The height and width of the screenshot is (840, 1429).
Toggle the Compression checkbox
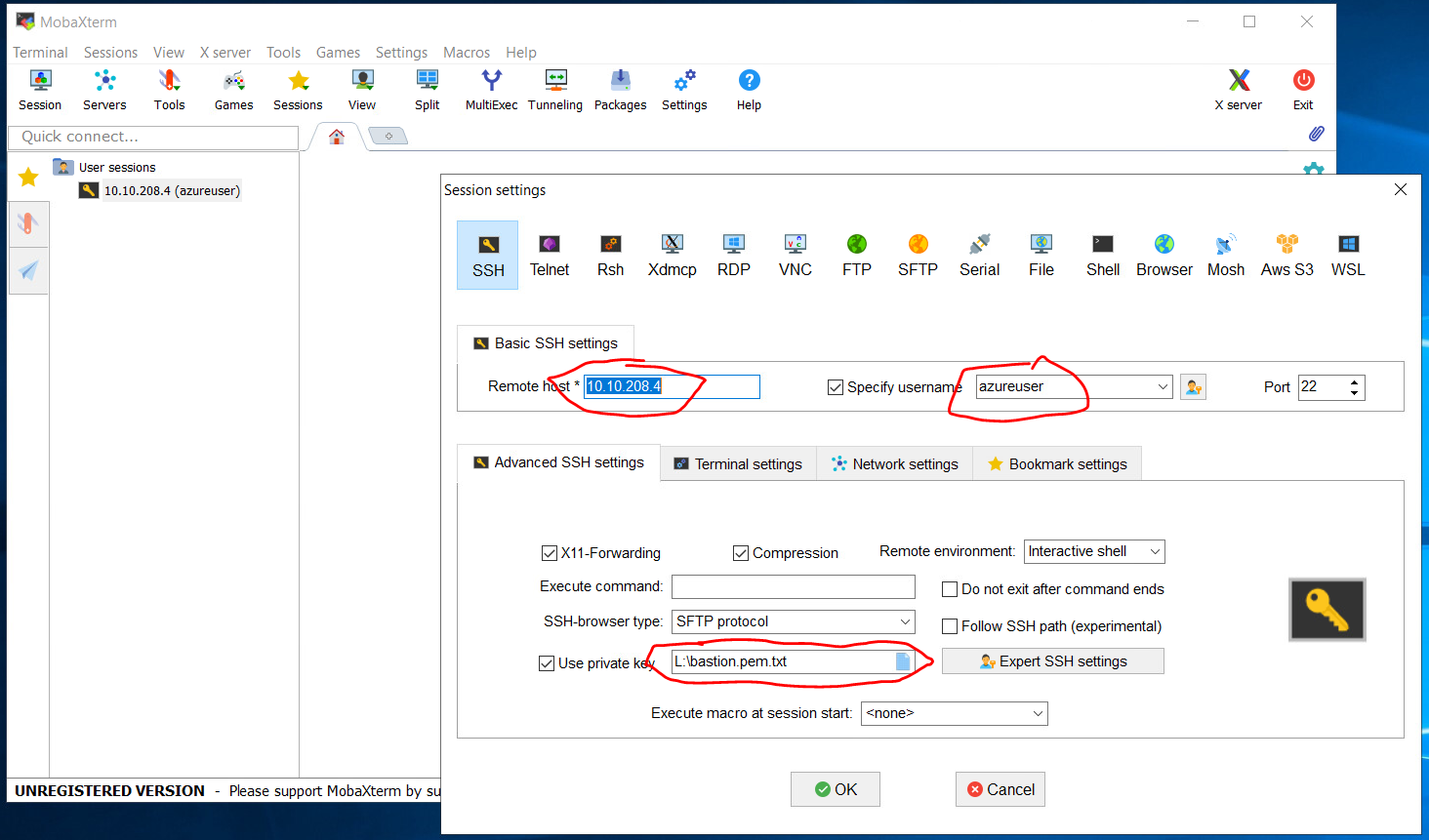(x=741, y=553)
